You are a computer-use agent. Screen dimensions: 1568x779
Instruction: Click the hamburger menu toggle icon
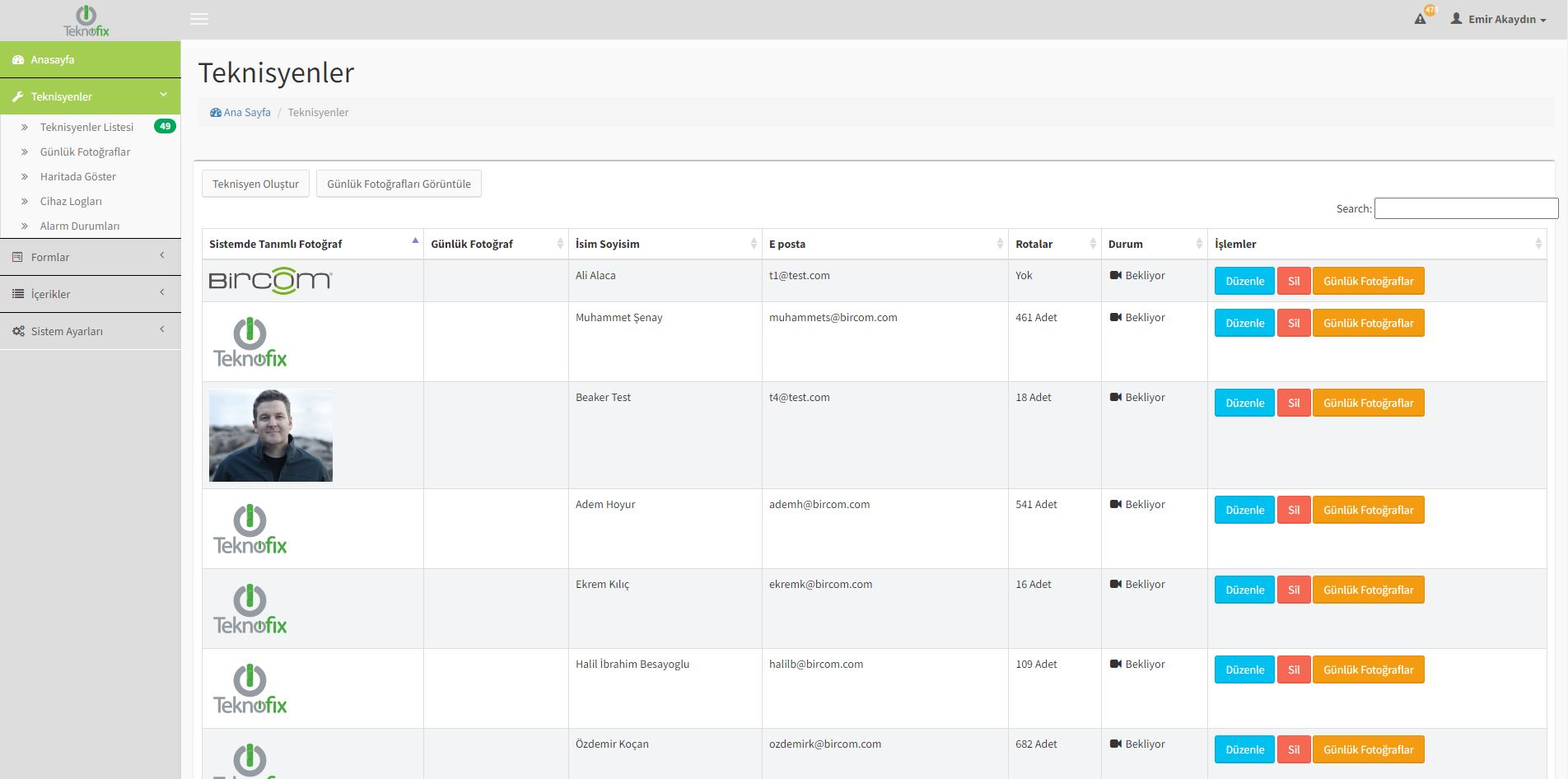coord(199,19)
